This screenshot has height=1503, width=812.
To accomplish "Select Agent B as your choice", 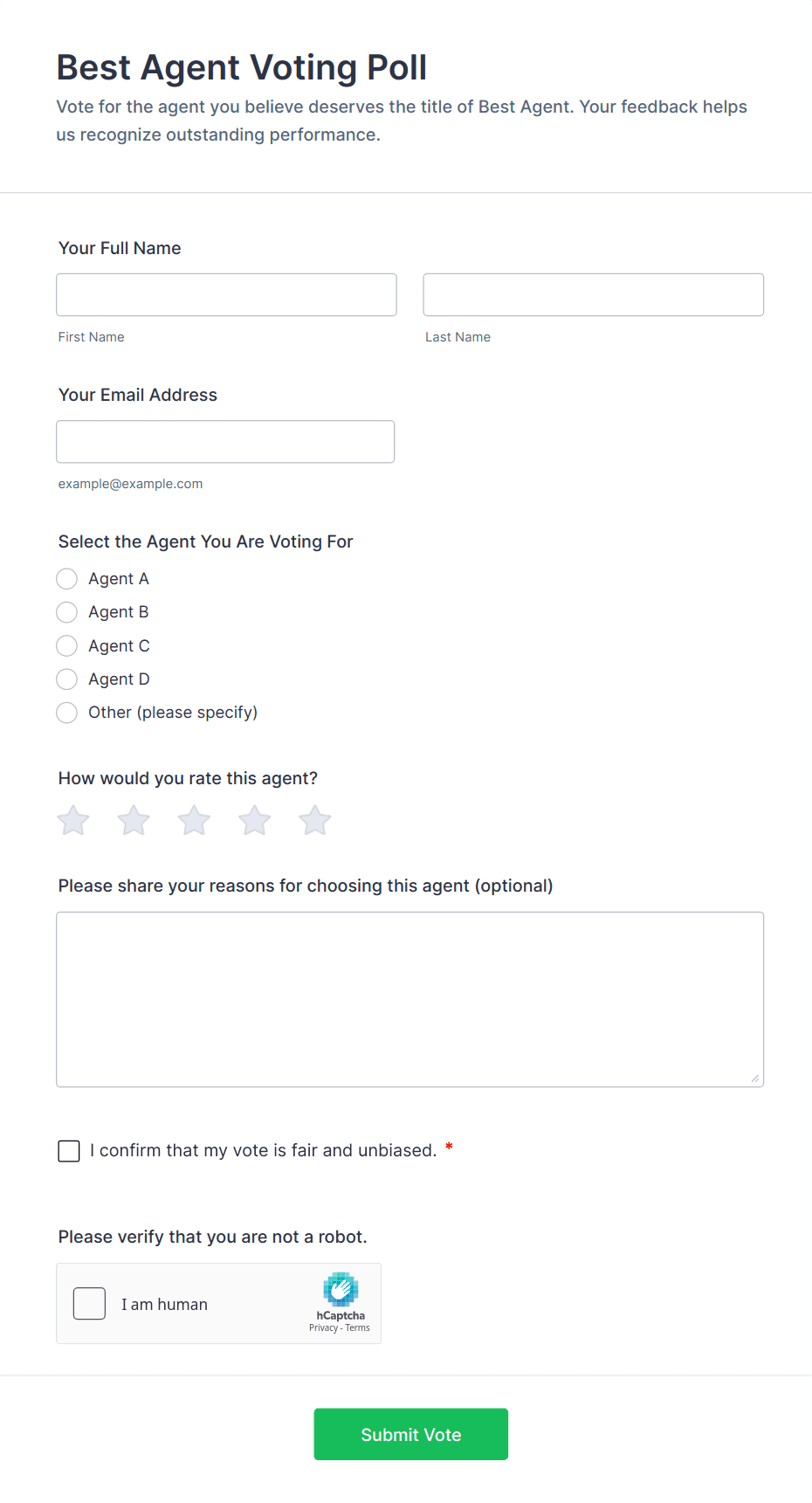I will point(66,611).
